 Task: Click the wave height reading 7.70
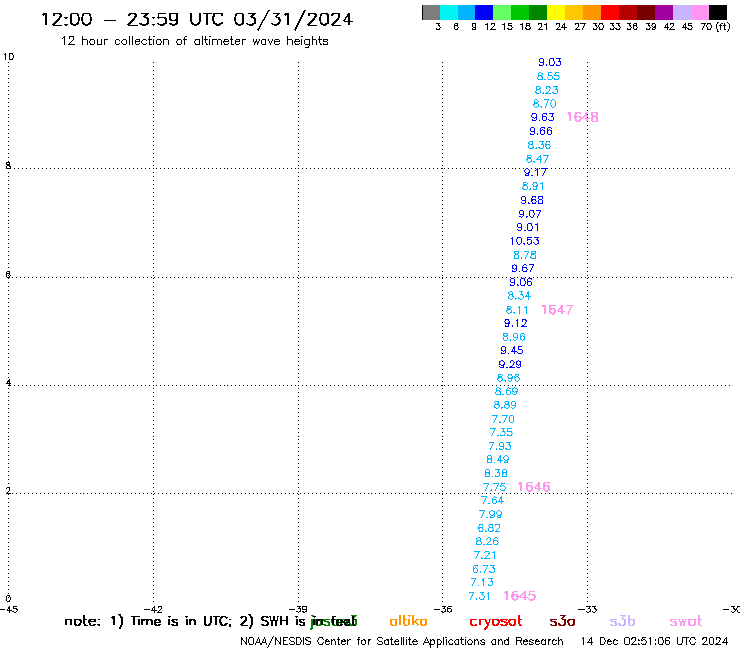503,419
